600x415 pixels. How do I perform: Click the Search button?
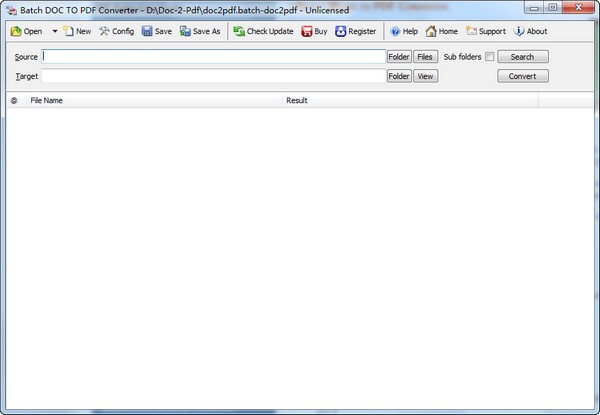tap(523, 57)
